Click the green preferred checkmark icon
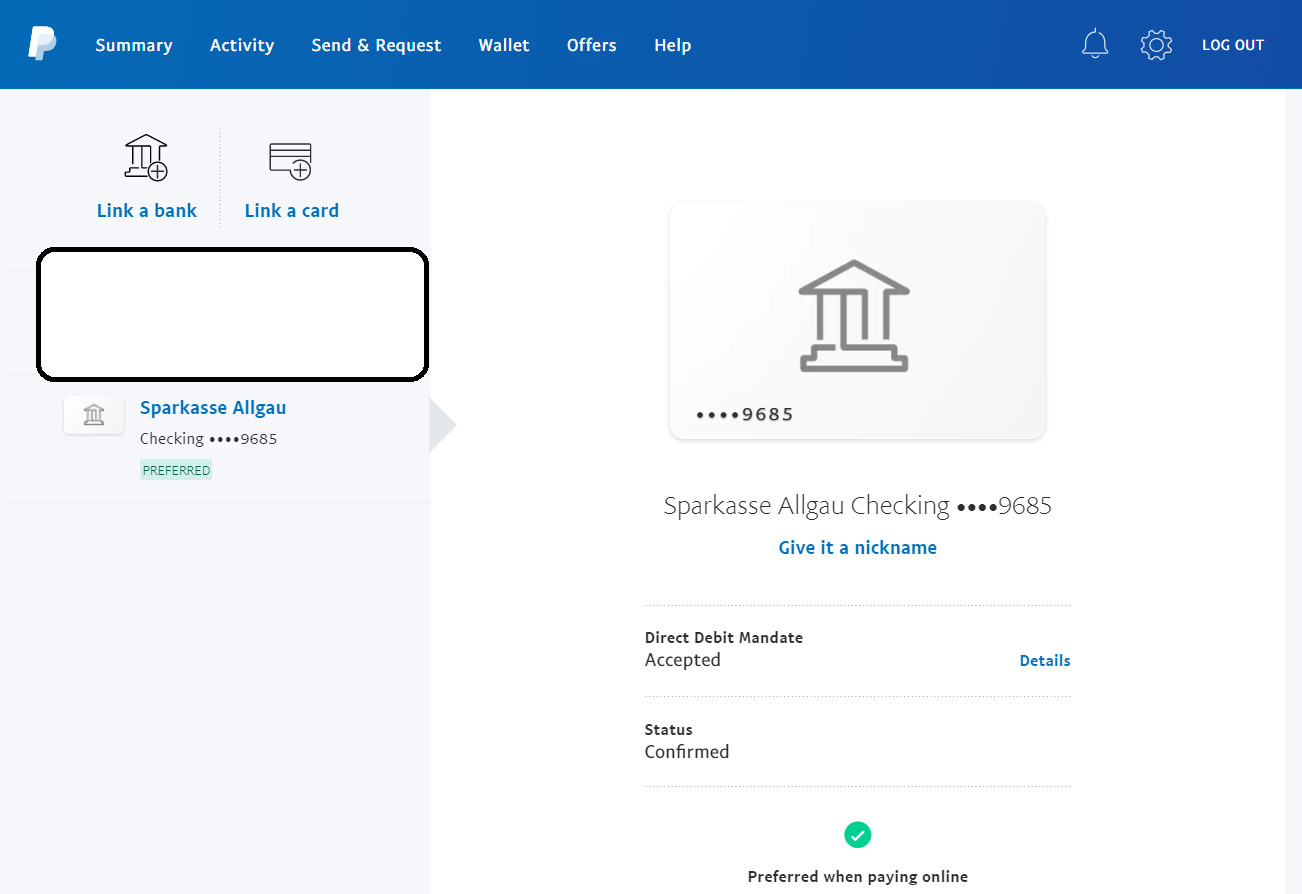Viewport: 1302px width, 894px height. 857,834
